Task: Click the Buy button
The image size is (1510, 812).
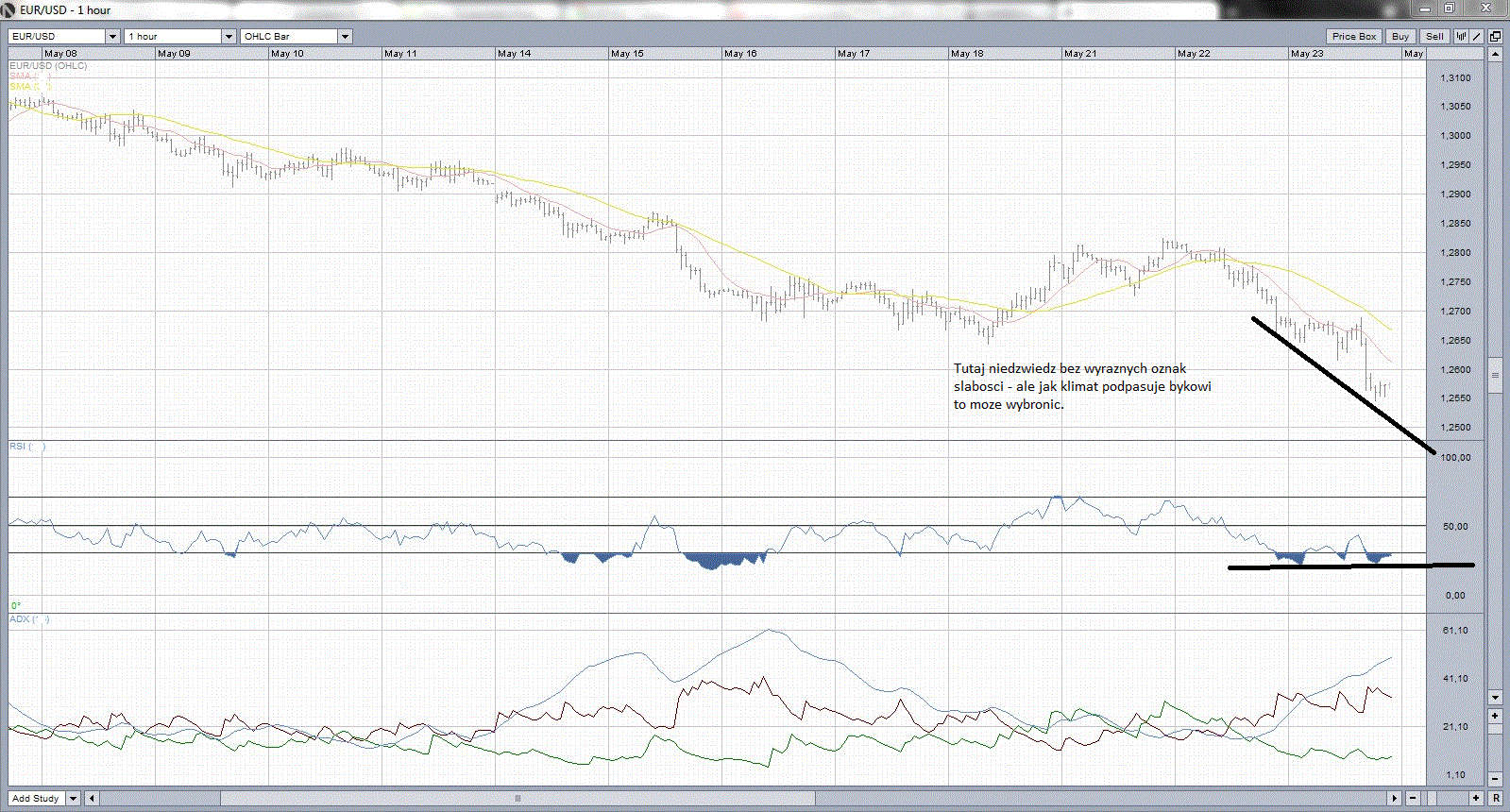Action: click(1400, 36)
